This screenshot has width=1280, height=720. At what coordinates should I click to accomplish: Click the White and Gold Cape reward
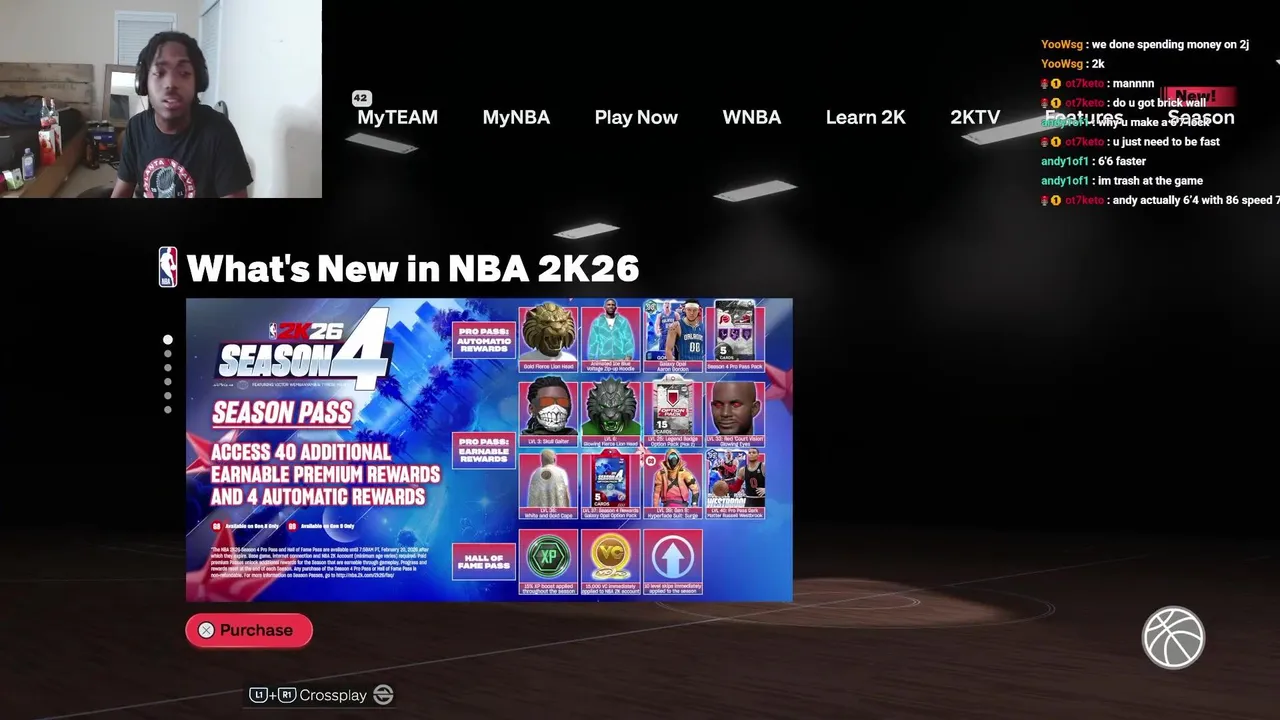point(548,484)
